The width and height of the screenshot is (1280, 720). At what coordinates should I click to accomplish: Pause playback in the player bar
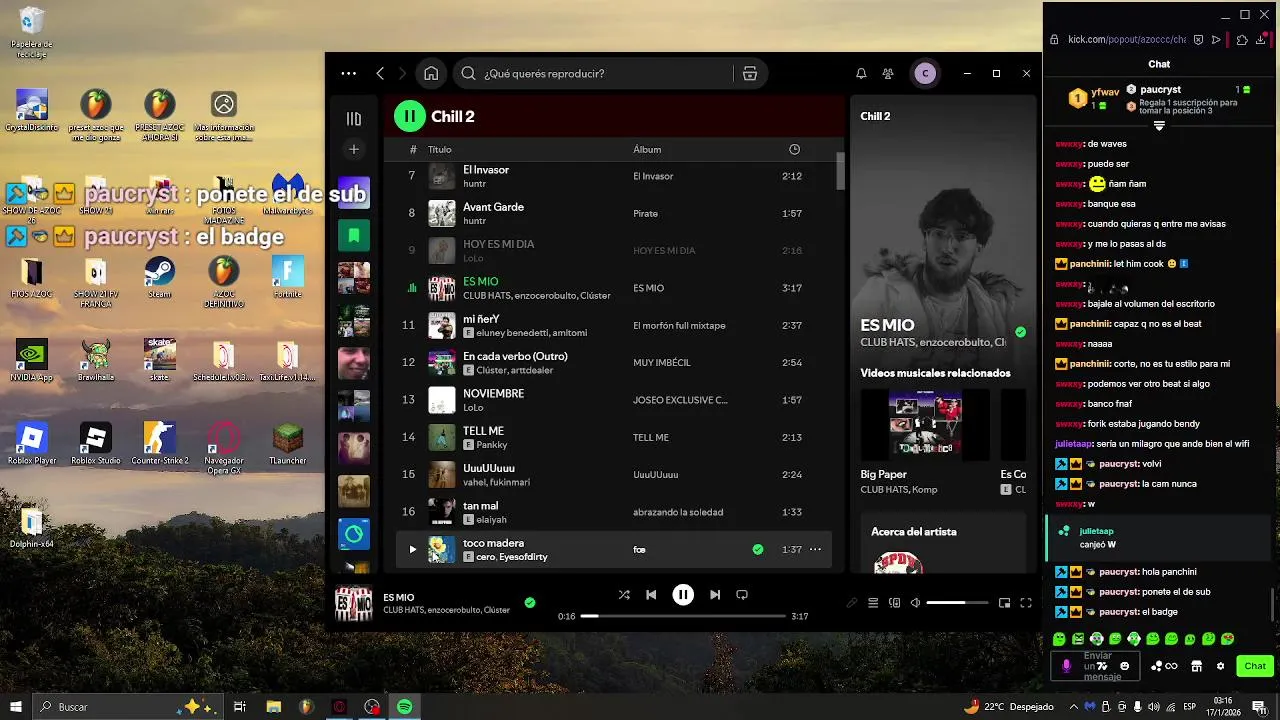(683, 594)
